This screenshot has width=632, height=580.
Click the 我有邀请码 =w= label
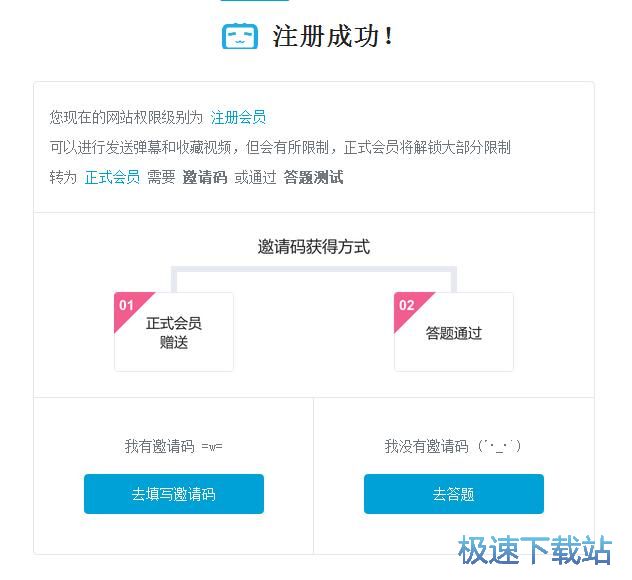pyautogui.click(x=173, y=446)
